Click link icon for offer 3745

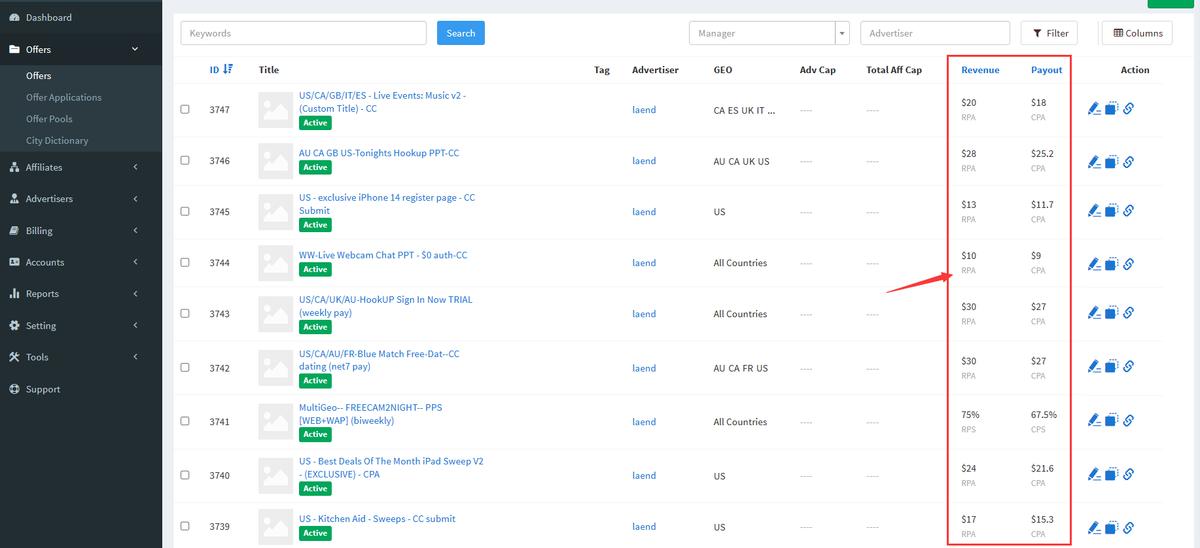1128,211
